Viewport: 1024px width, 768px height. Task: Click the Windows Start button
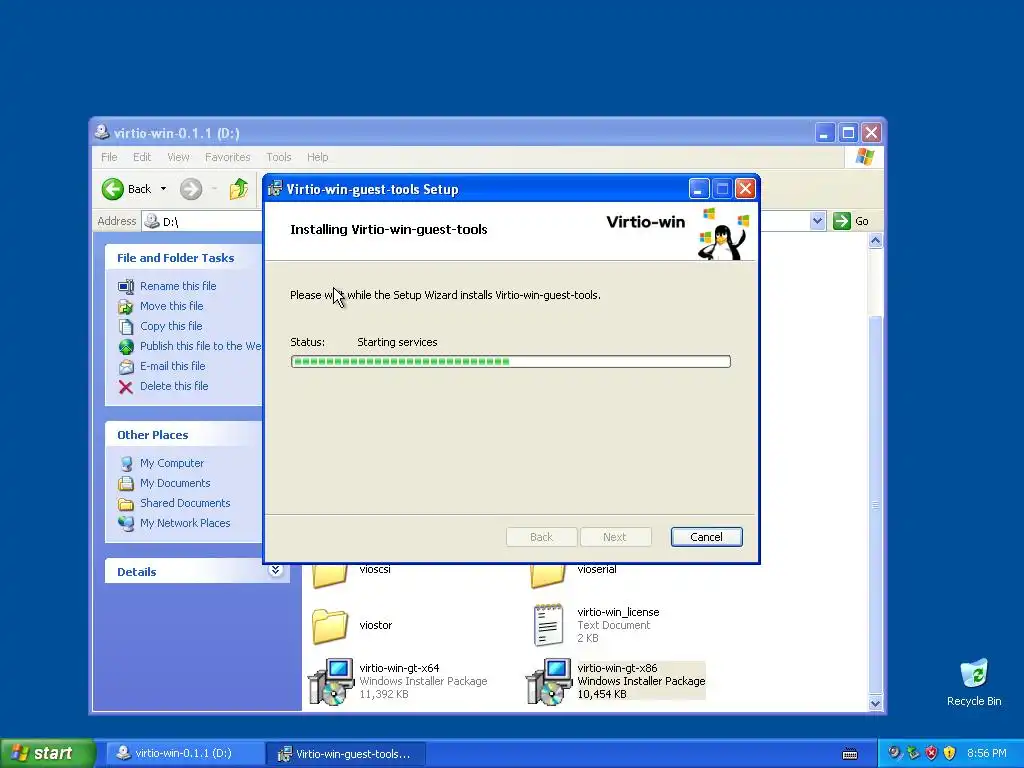click(48, 753)
